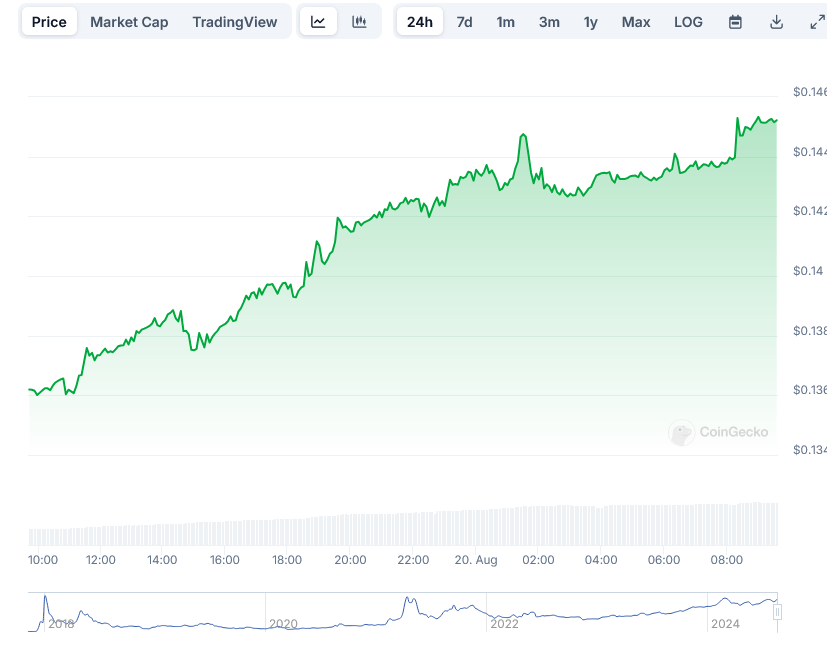827x651 pixels.
Task: Click the 20. Aug date label
Action: [x=476, y=560]
